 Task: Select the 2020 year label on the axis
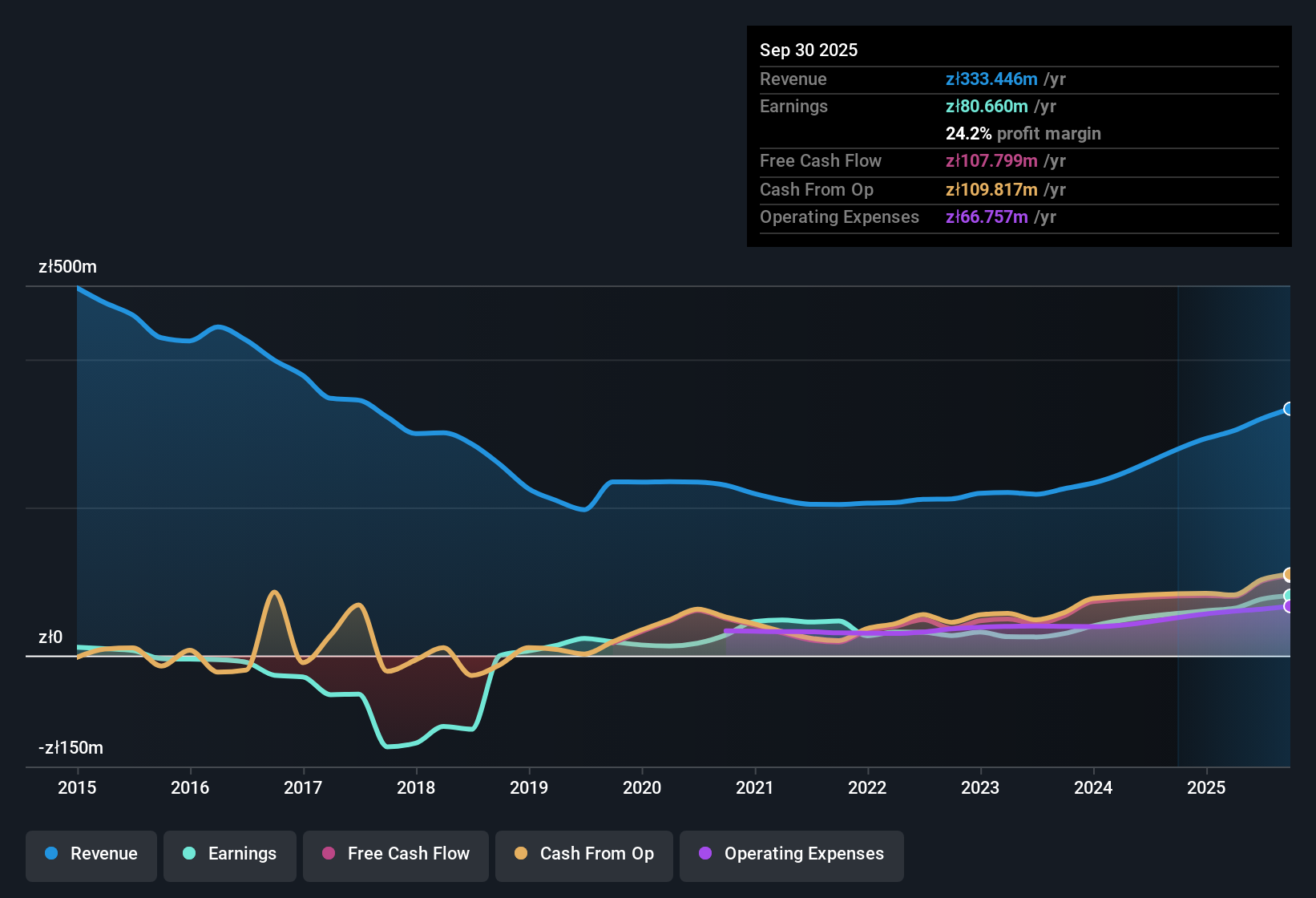pyautogui.click(x=642, y=788)
